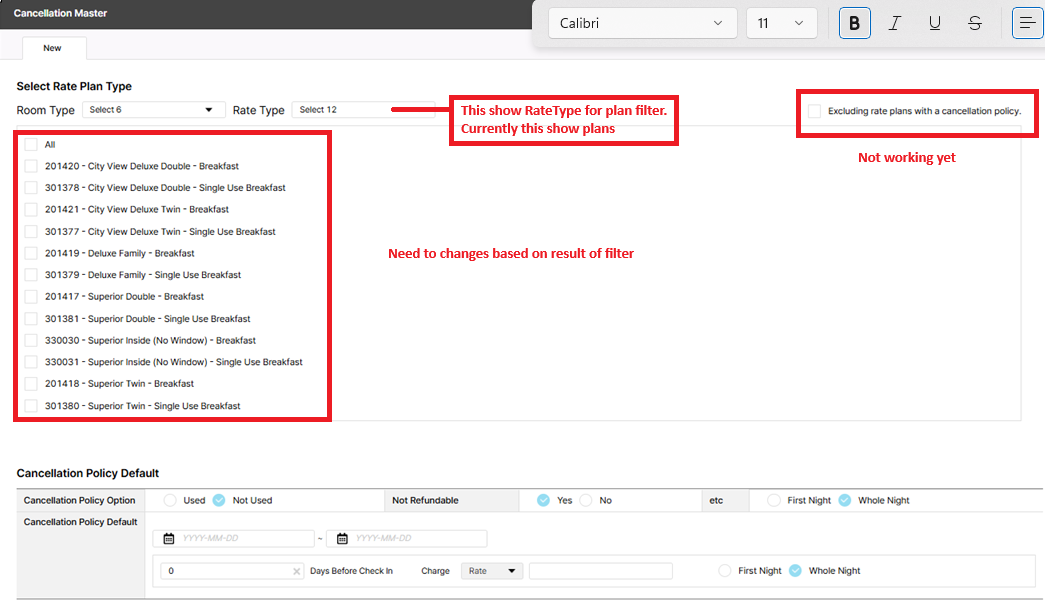The height and width of the screenshot is (601, 1045).
Task: Open the text alignment options
Action: point(1027,23)
